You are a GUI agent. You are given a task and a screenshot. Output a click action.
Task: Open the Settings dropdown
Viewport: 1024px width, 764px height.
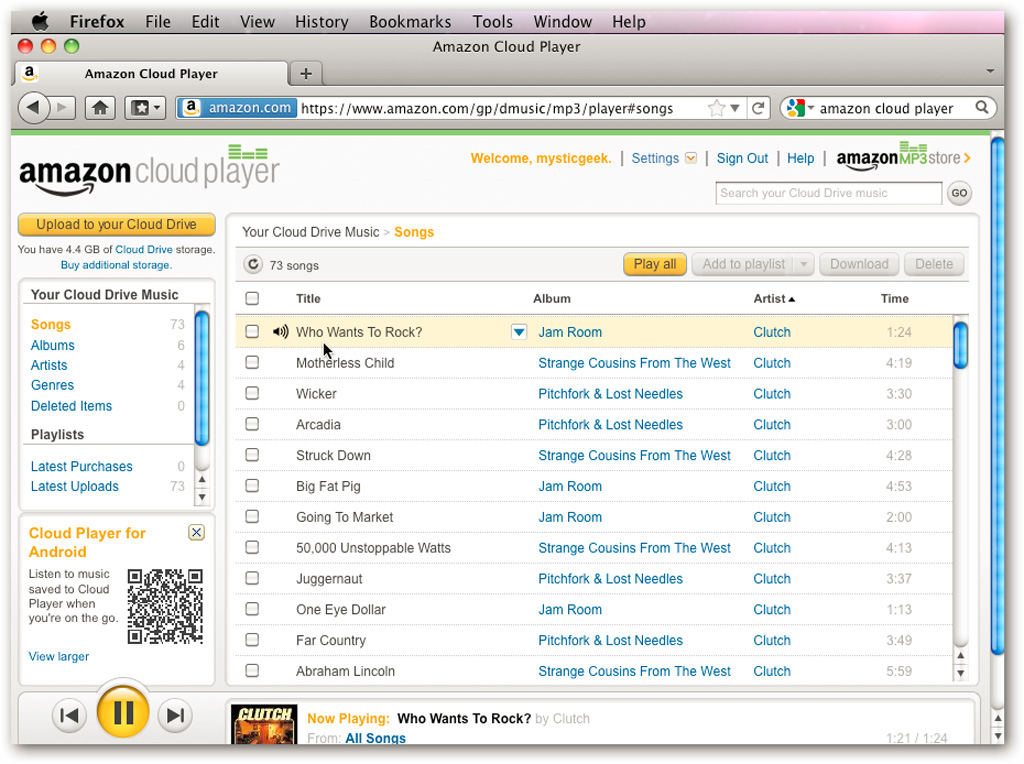690,158
